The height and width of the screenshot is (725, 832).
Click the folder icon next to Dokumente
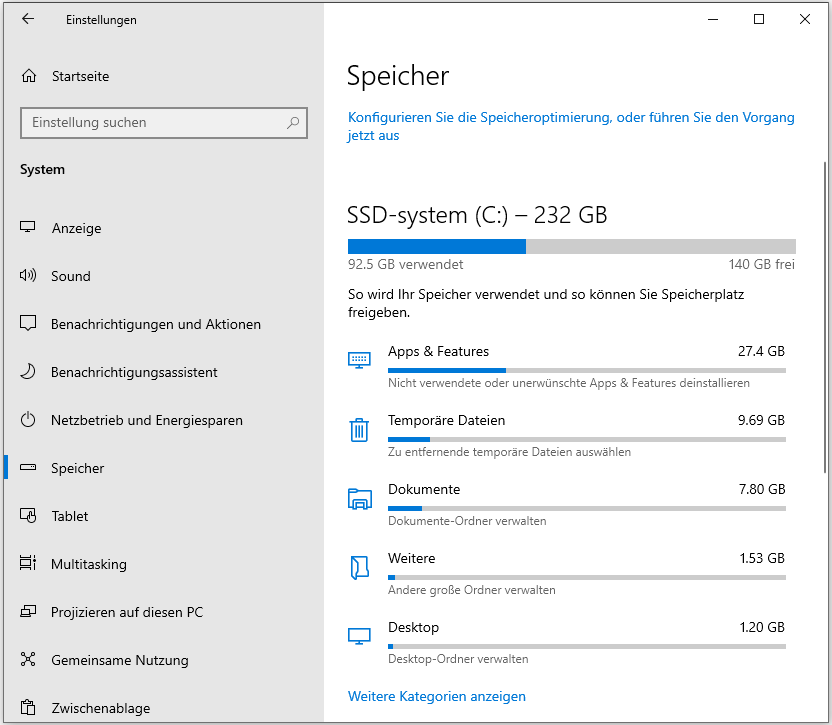[x=359, y=498]
